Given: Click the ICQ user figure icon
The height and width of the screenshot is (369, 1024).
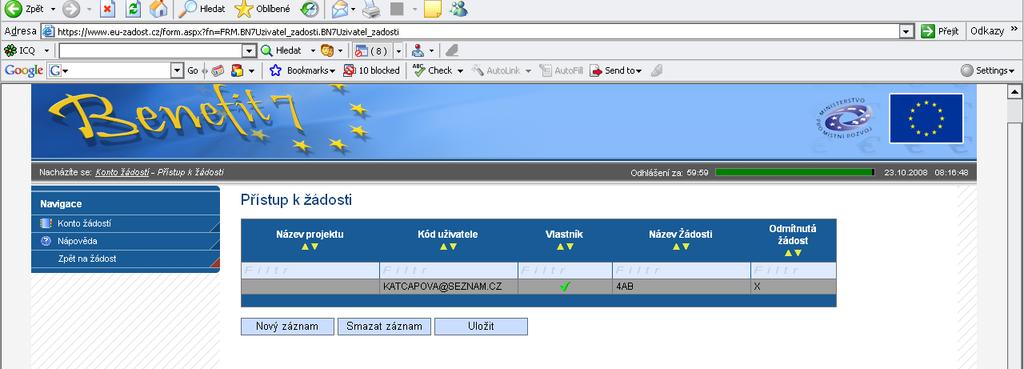Looking at the screenshot, I should tap(418, 50).
